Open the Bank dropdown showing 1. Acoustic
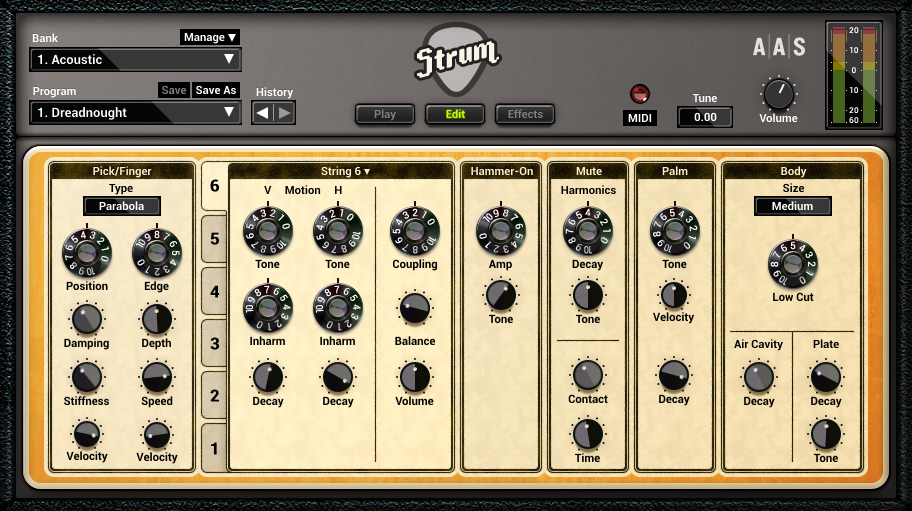 pos(135,60)
